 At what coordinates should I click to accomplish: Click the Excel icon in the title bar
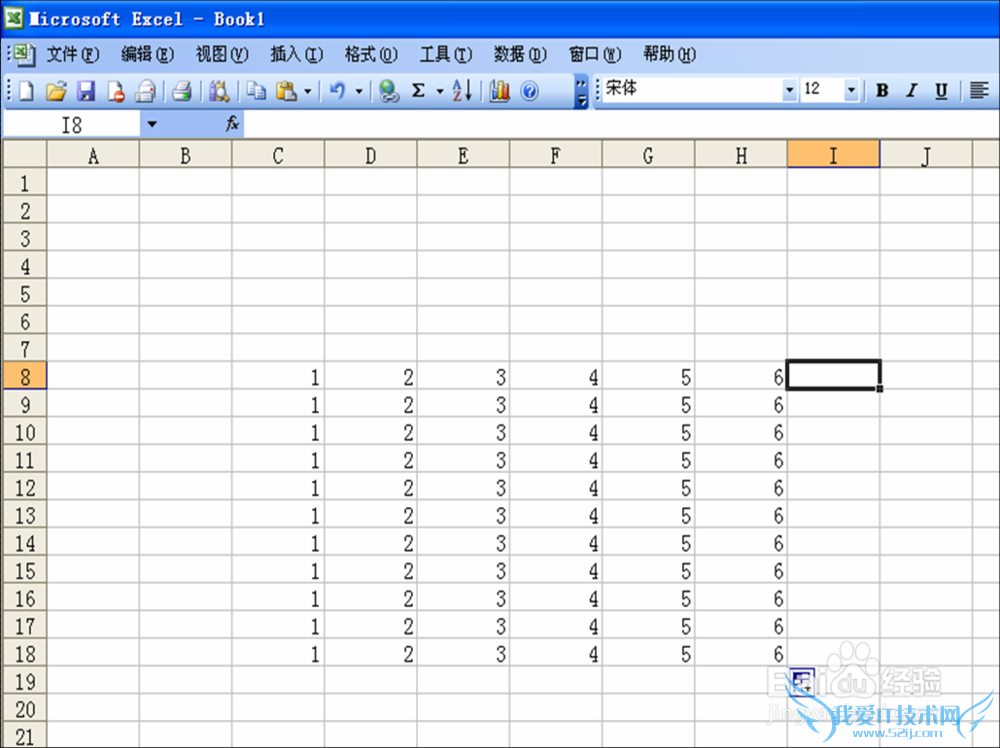pos(13,18)
